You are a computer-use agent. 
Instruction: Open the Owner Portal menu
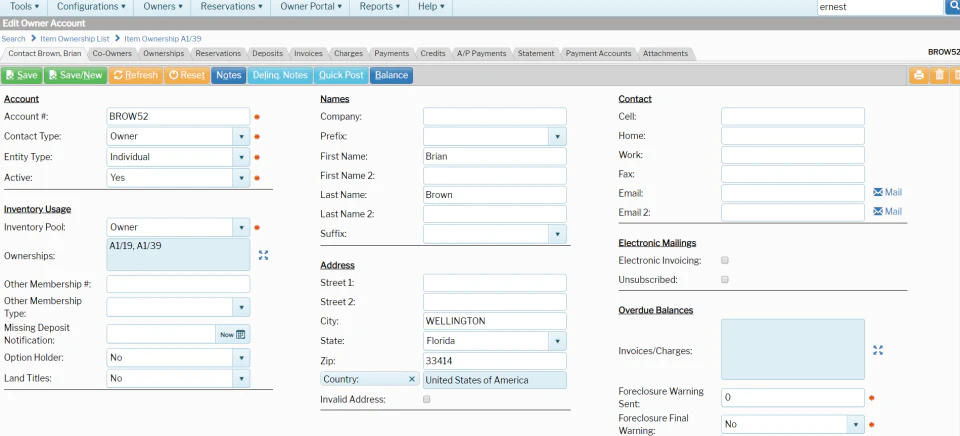(x=311, y=7)
